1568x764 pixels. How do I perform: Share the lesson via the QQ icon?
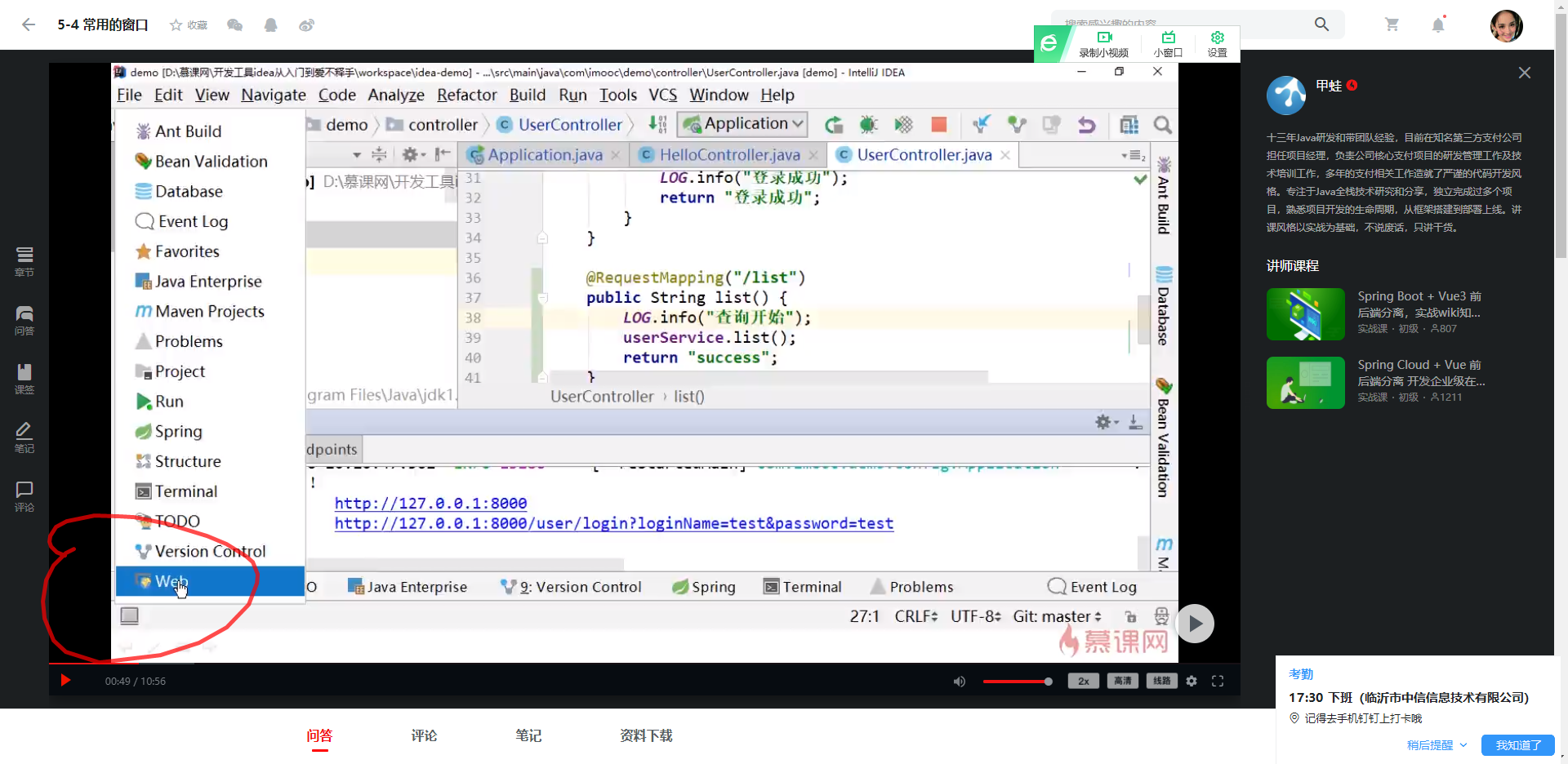[270, 25]
